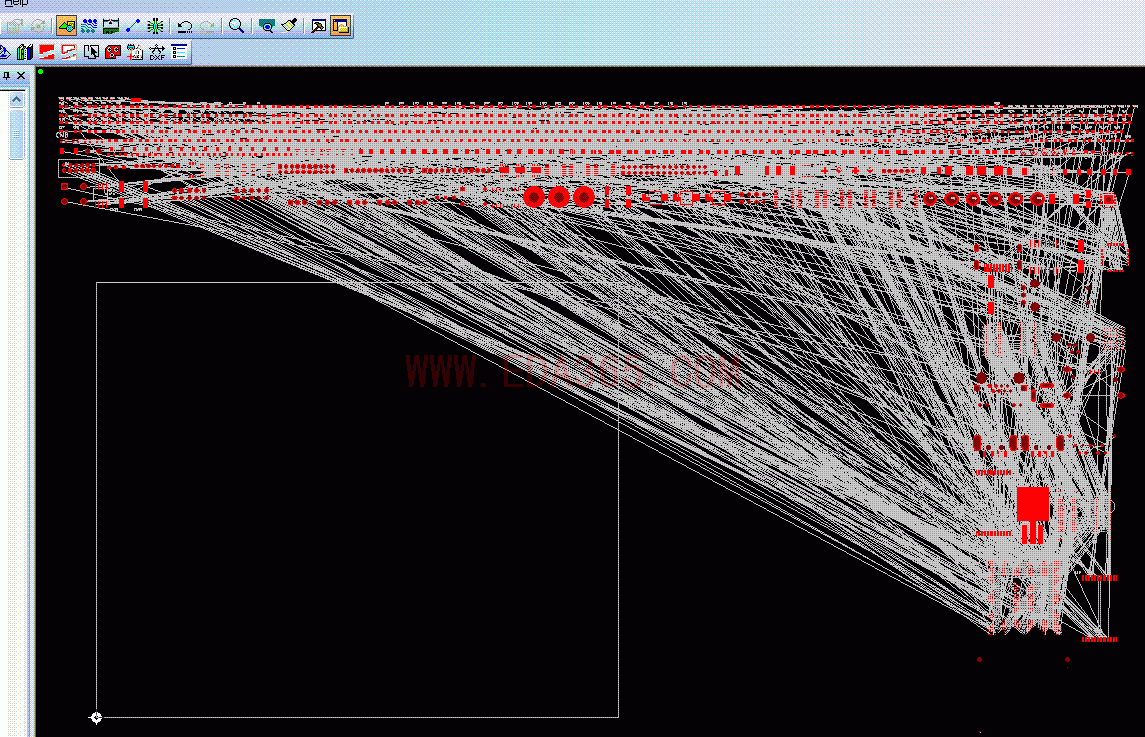Open the BGA toolbar green chip icon
This screenshot has height=737, width=1145.
(x=156, y=26)
